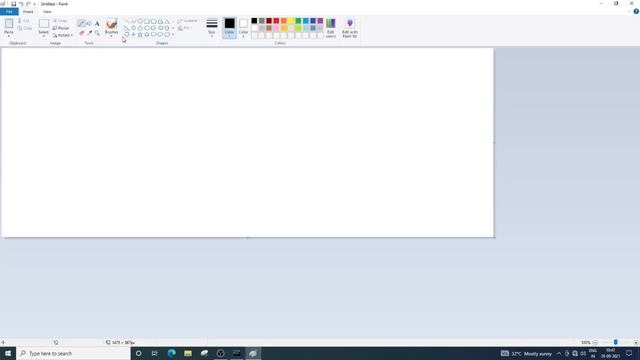Select the Pencil tool

tap(81, 23)
